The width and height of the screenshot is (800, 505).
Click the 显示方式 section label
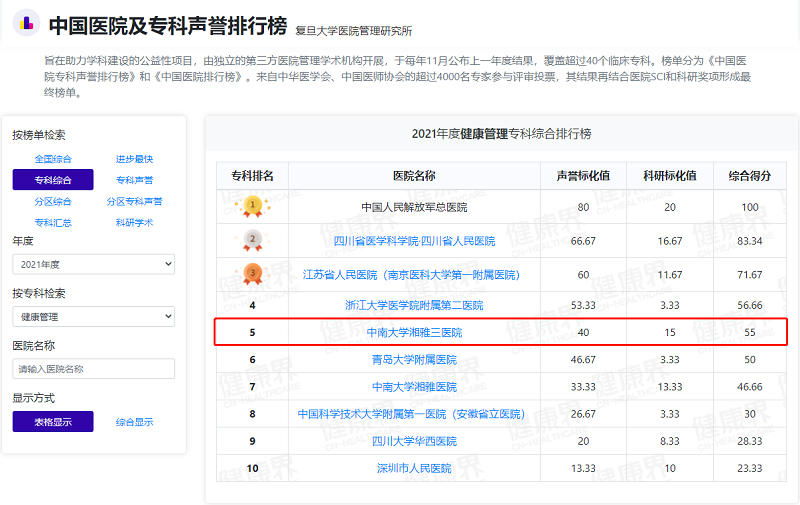pyautogui.click(x=34, y=398)
